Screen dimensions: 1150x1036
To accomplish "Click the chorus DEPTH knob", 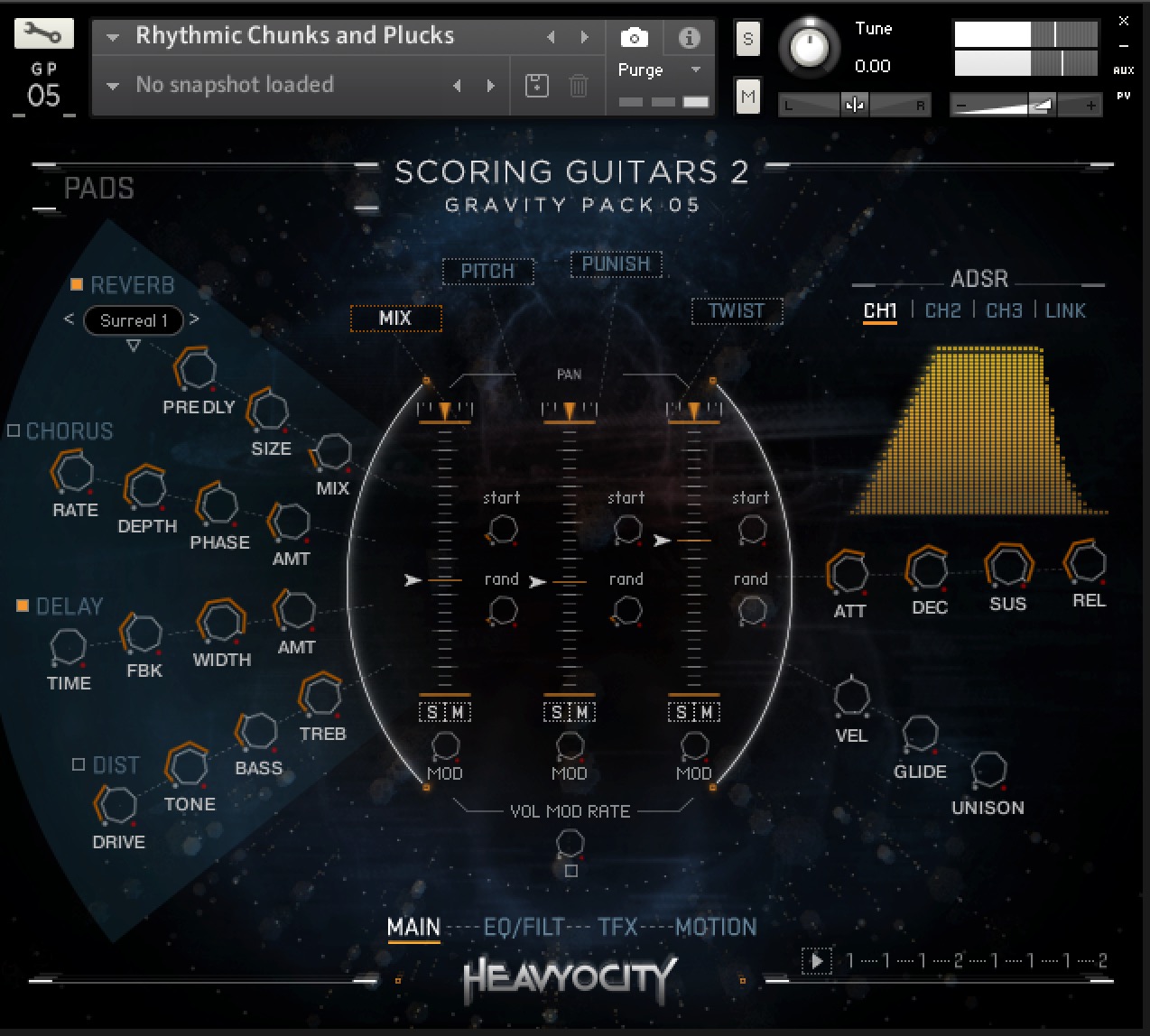I will [x=145, y=488].
